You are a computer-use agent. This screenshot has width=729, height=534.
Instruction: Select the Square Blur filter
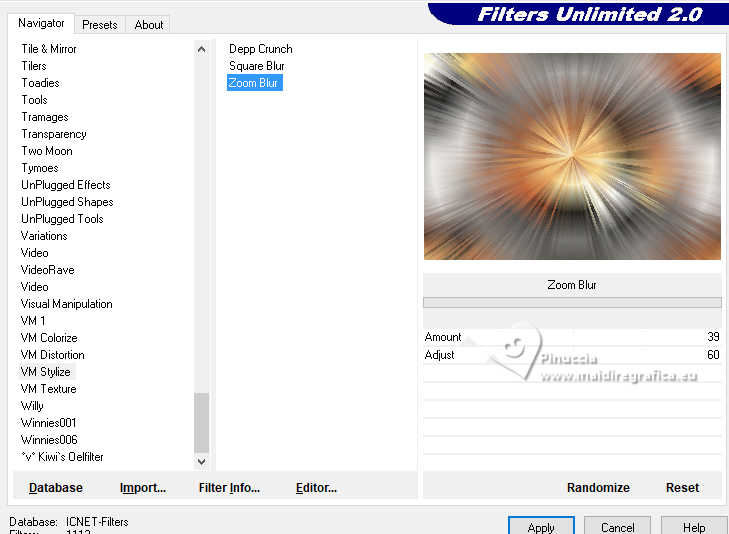[257, 66]
